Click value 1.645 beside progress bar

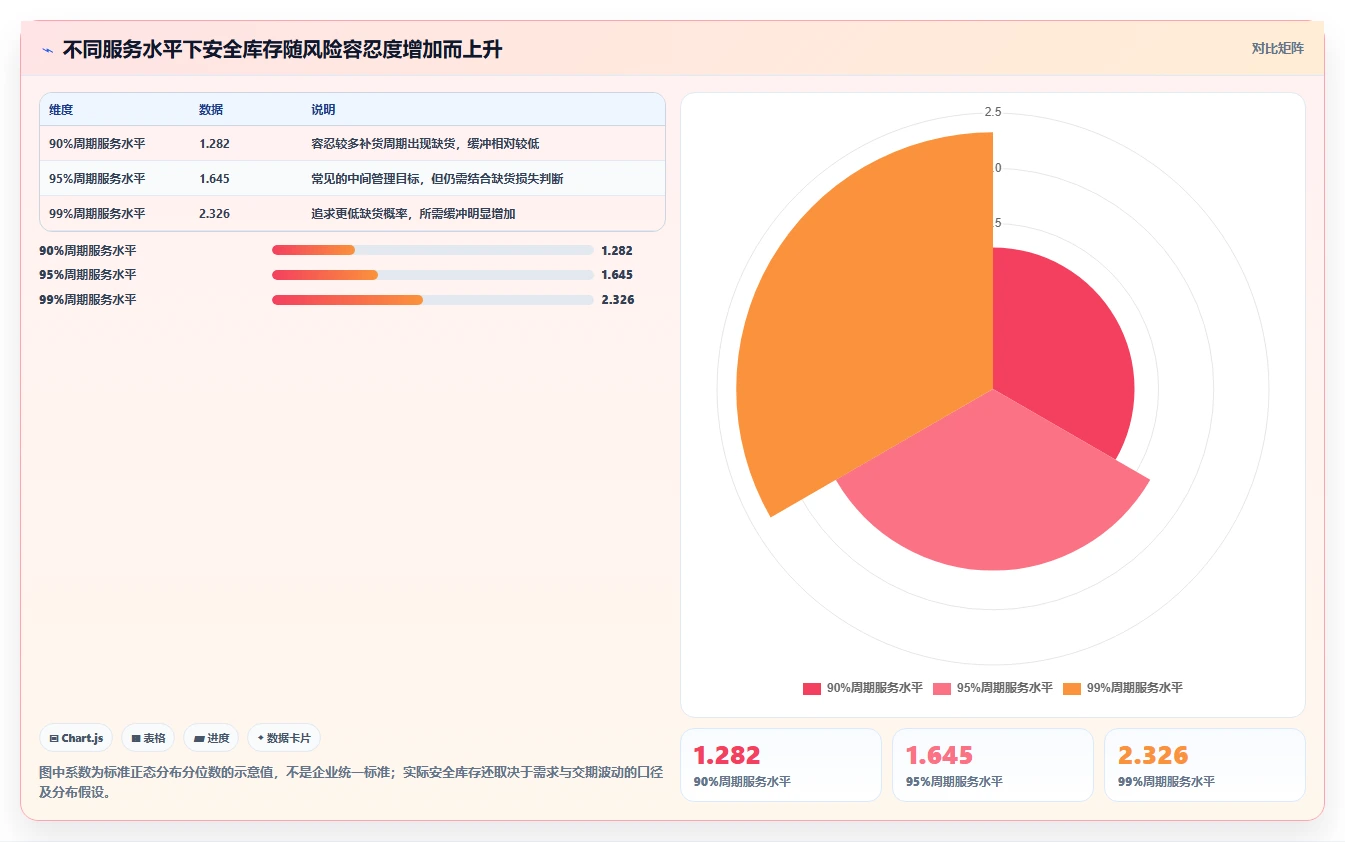(x=618, y=274)
